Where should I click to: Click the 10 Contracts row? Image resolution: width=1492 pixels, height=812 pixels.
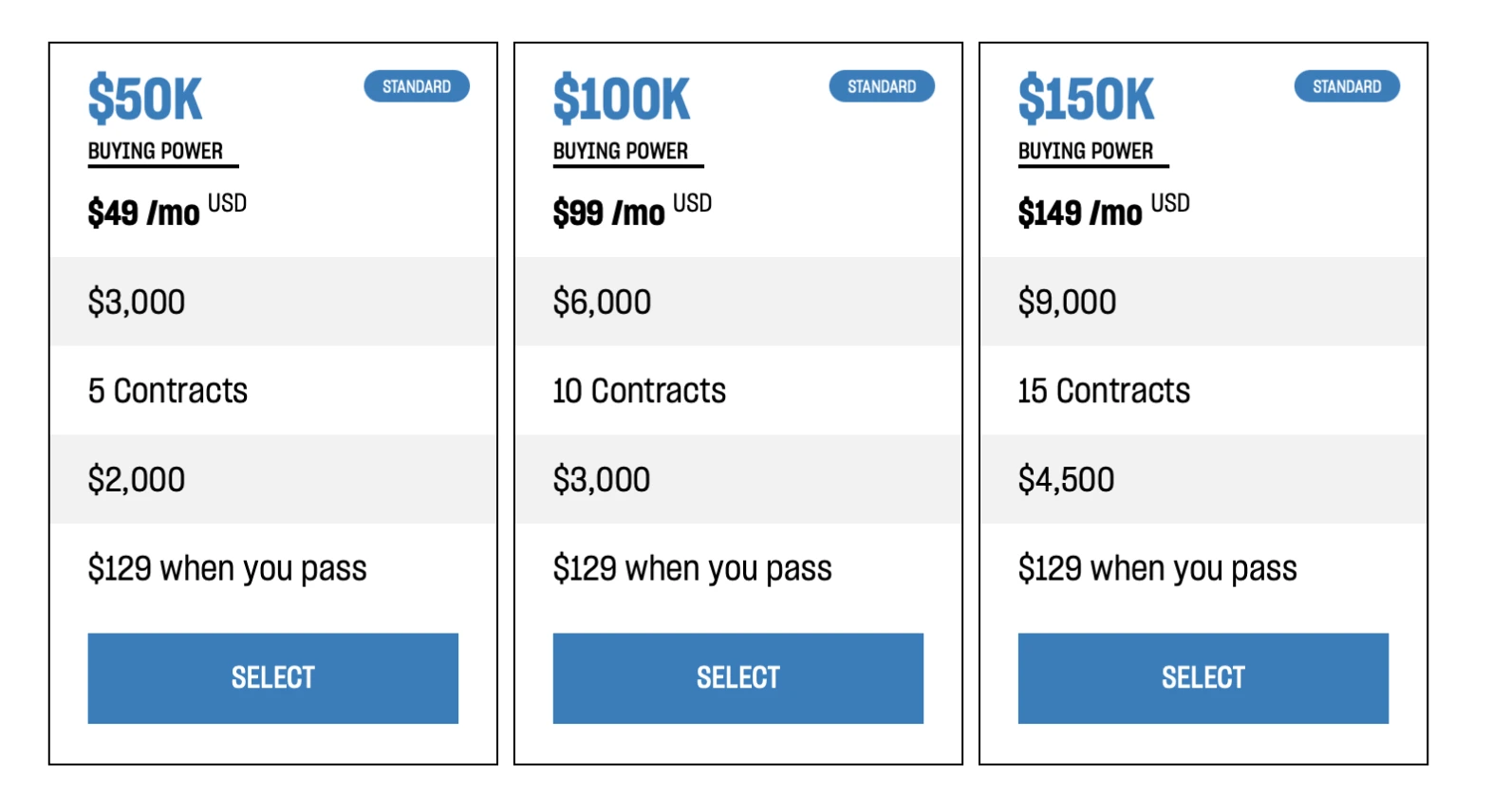(639, 391)
